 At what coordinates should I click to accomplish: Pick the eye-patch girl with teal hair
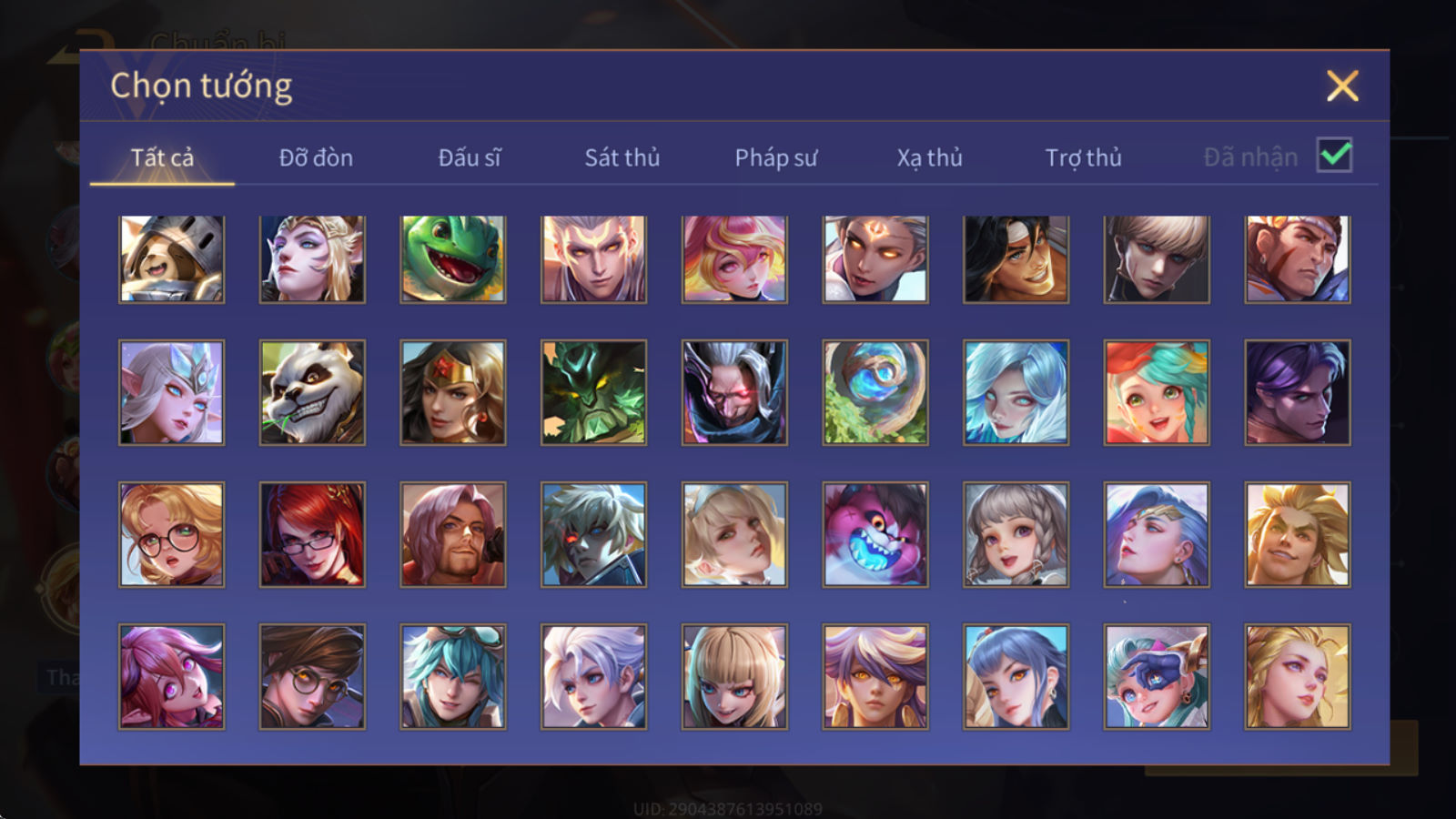[1156, 676]
